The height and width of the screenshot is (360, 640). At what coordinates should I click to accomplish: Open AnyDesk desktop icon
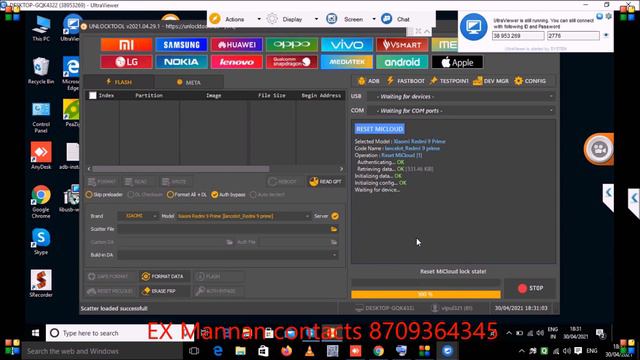coord(41,156)
